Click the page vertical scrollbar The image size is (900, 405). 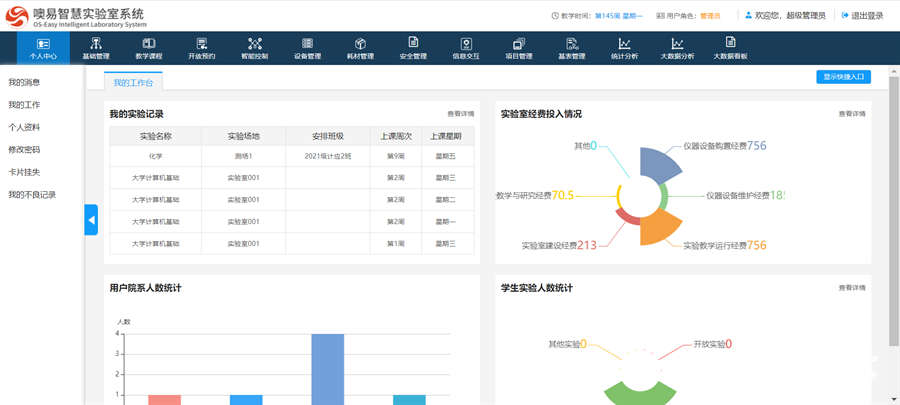click(x=894, y=200)
